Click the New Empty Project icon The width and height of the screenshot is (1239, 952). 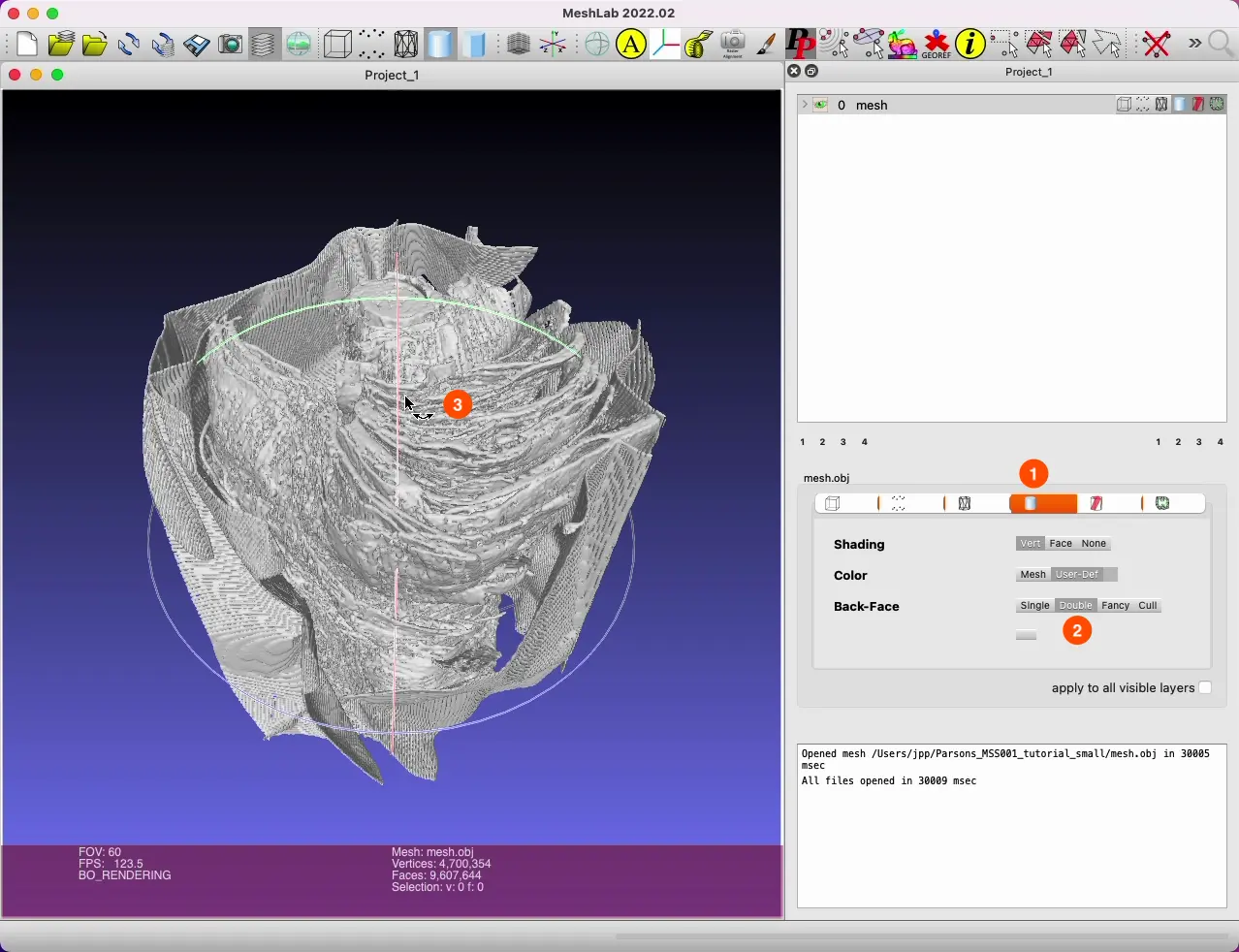point(27,45)
